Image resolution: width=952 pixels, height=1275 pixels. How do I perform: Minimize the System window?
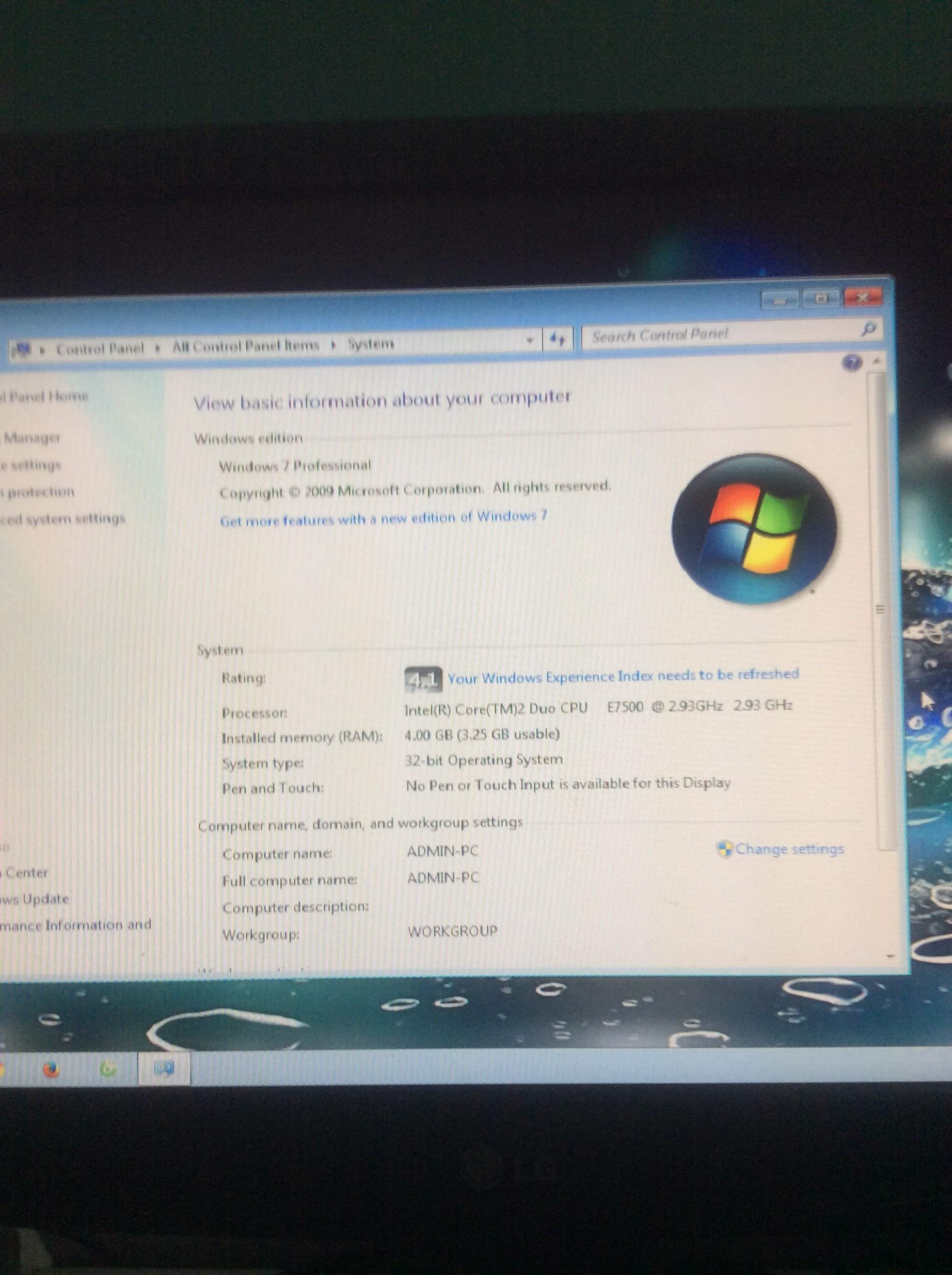pos(780,301)
